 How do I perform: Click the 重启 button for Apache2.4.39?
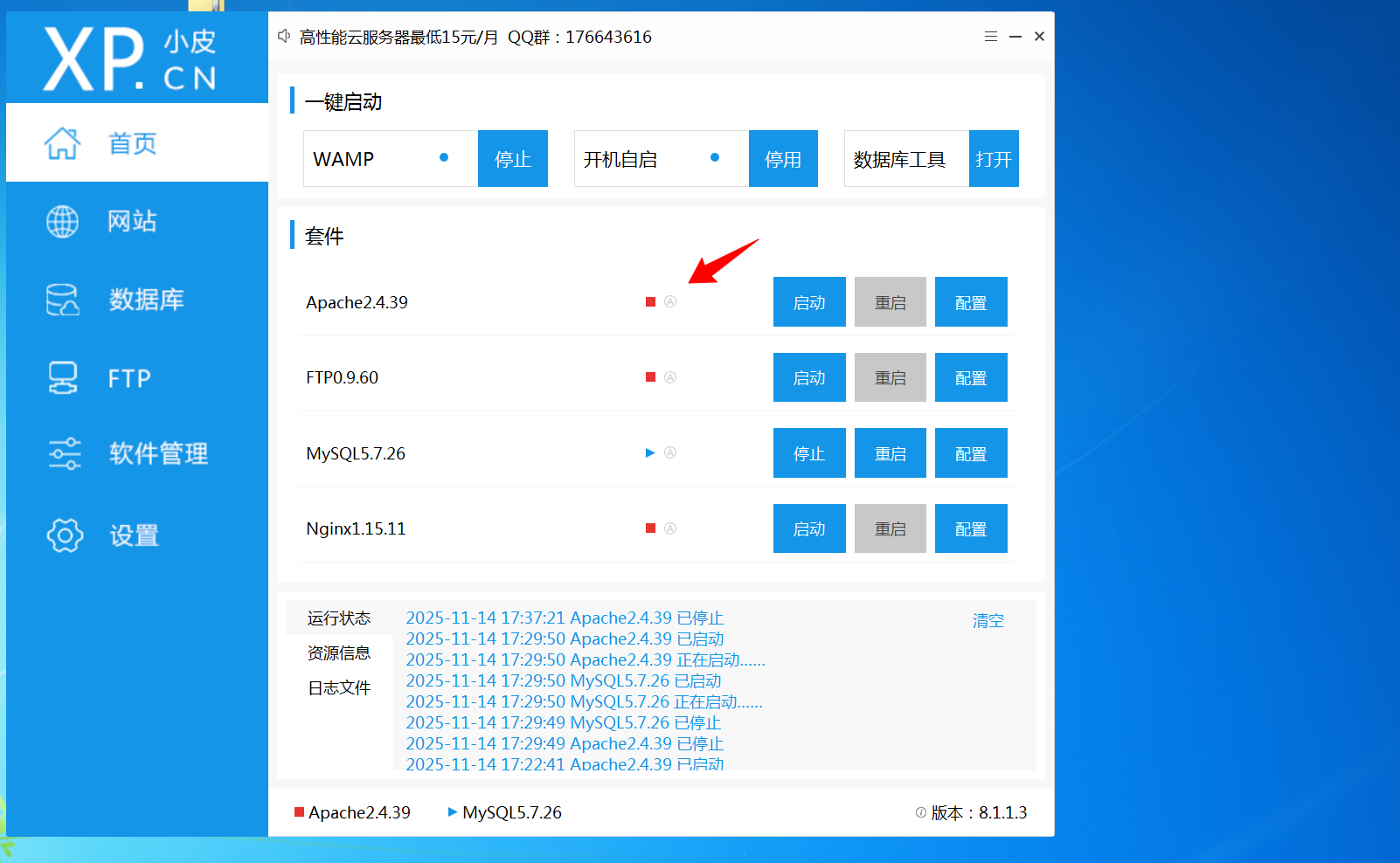(x=891, y=302)
